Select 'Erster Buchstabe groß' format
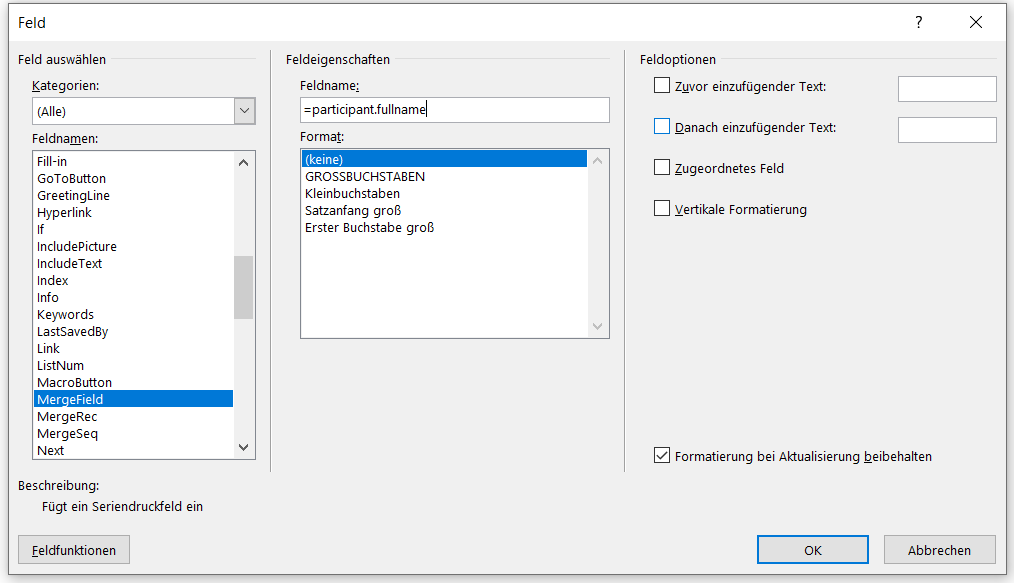The image size is (1014, 583). coord(369,228)
